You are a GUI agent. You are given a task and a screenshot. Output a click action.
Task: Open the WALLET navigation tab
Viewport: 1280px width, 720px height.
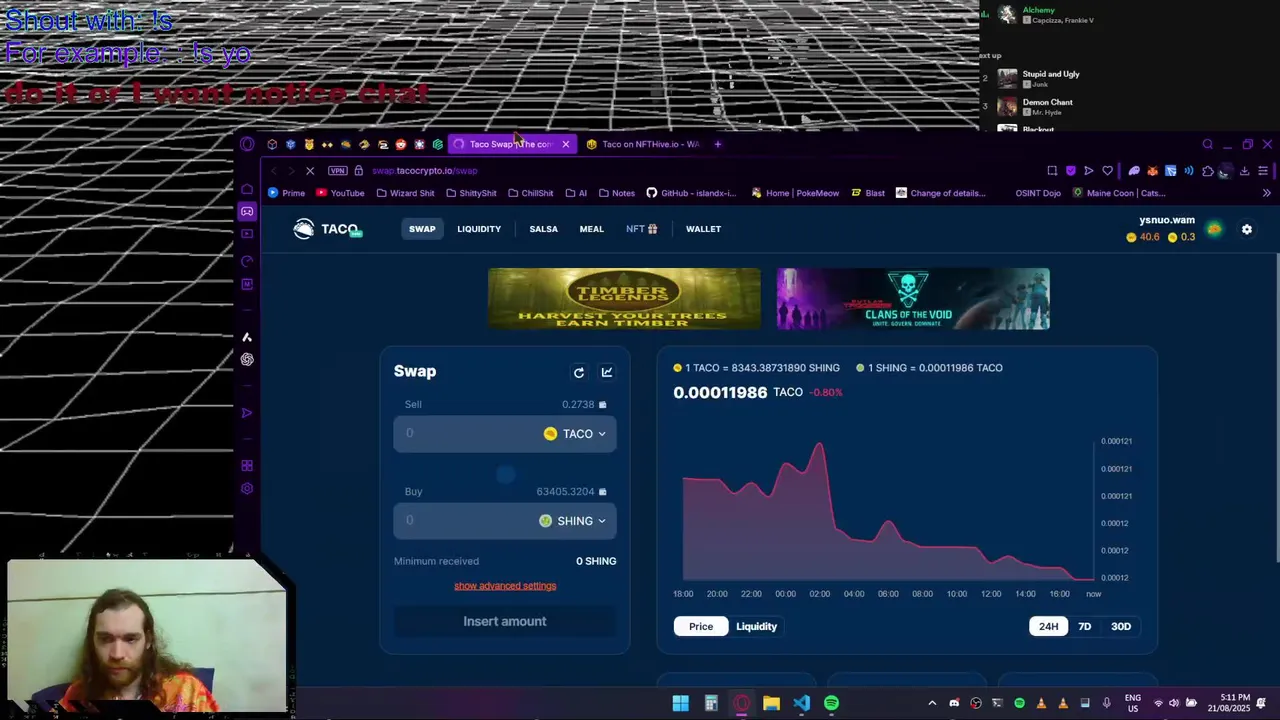point(703,229)
